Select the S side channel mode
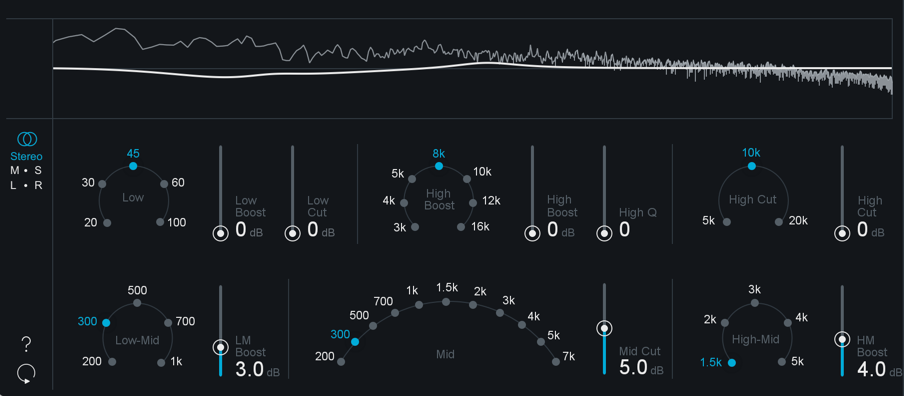Image resolution: width=904 pixels, height=396 pixels. click(x=38, y=171)
